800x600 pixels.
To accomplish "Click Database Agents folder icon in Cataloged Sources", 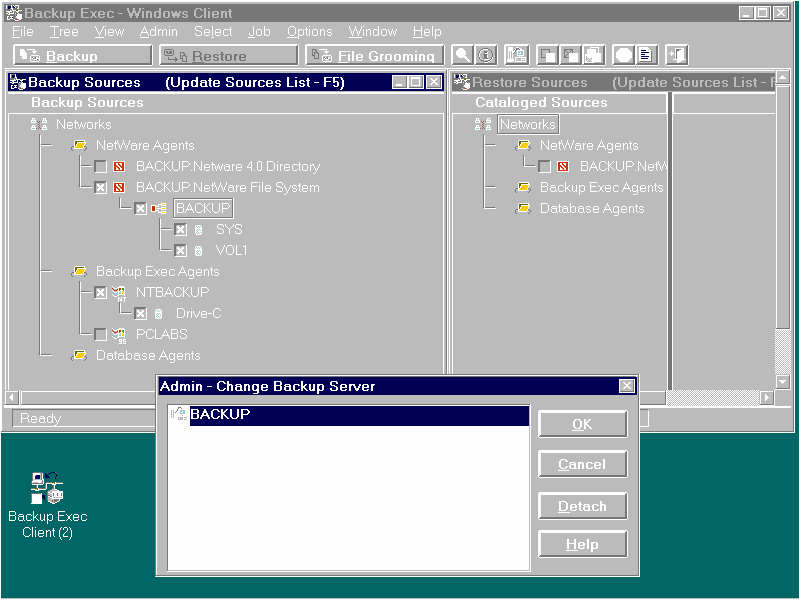I will [x=523, y=209].
